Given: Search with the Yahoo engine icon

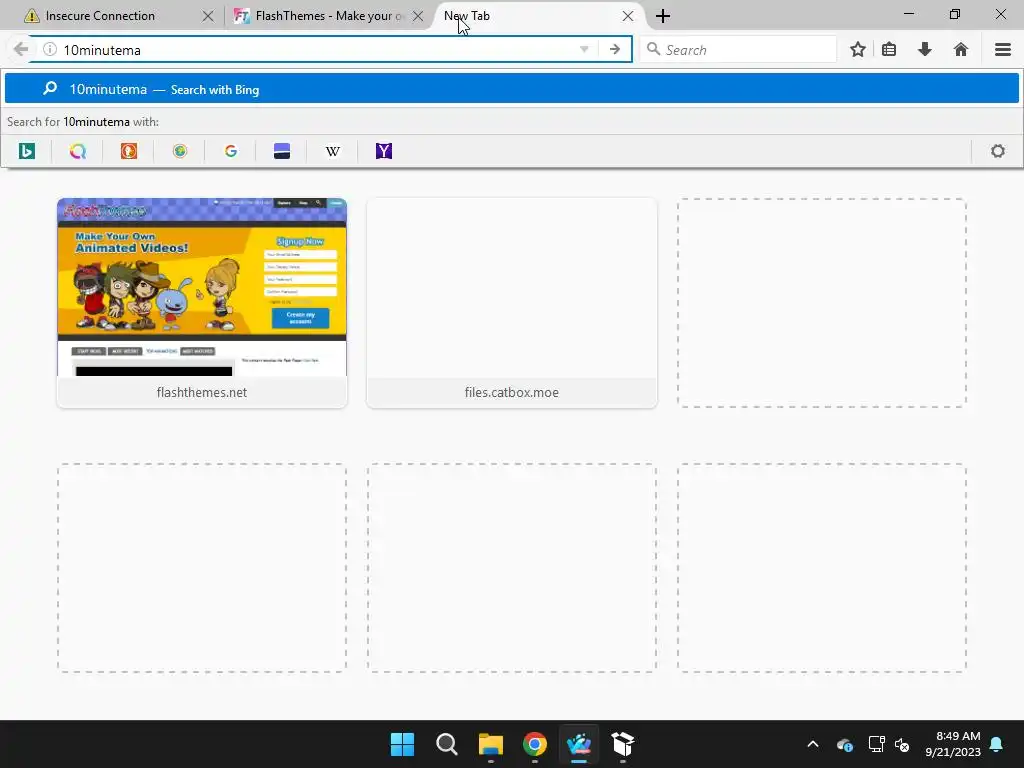Looking at the screenshot, I should [x=384, y=152].
